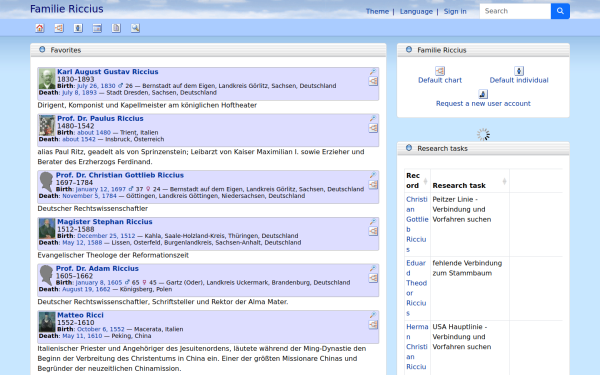600x375 pixels.
Task: Open the Default individual link
Action: pyautogui.click(x=519, y=80)
